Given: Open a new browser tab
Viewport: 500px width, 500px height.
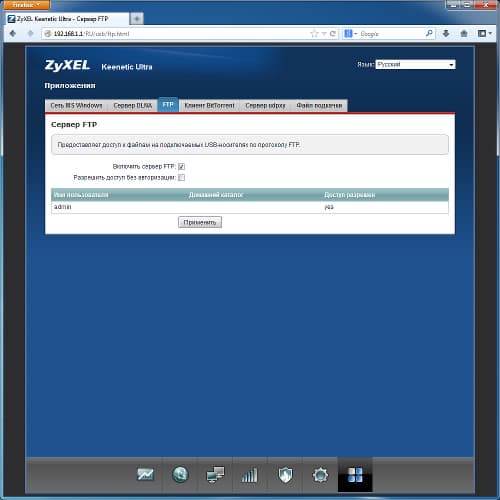Looking at the screenshot, I should [x=137, y=19].
